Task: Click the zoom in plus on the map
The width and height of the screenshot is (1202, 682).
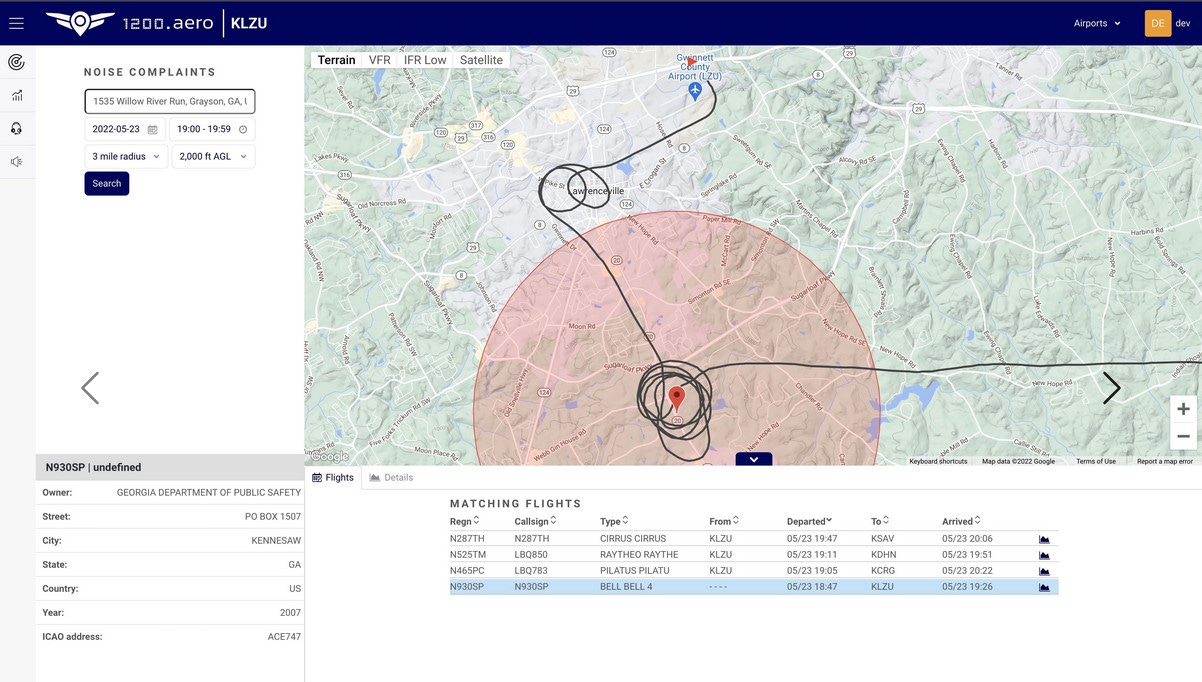Action: tap(1183, 409)
